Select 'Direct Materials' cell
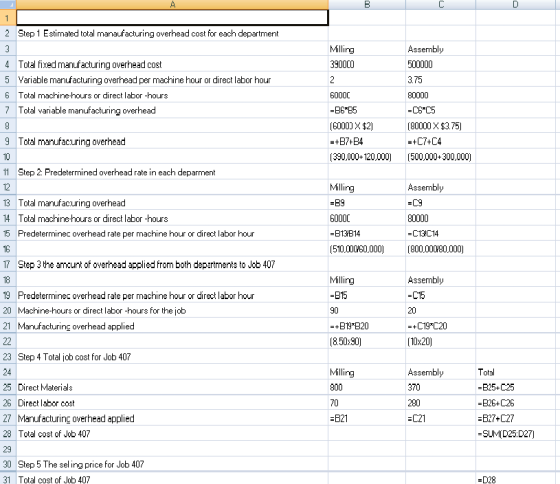560x484 pixels. click(172, 388)
